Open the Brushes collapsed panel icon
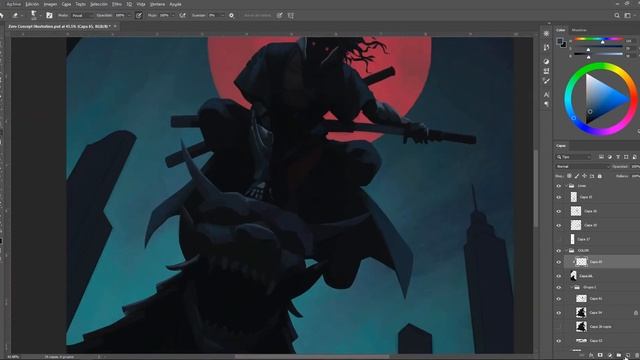The image size is (640, 360). pyautogui.click(x=547, y=81)
